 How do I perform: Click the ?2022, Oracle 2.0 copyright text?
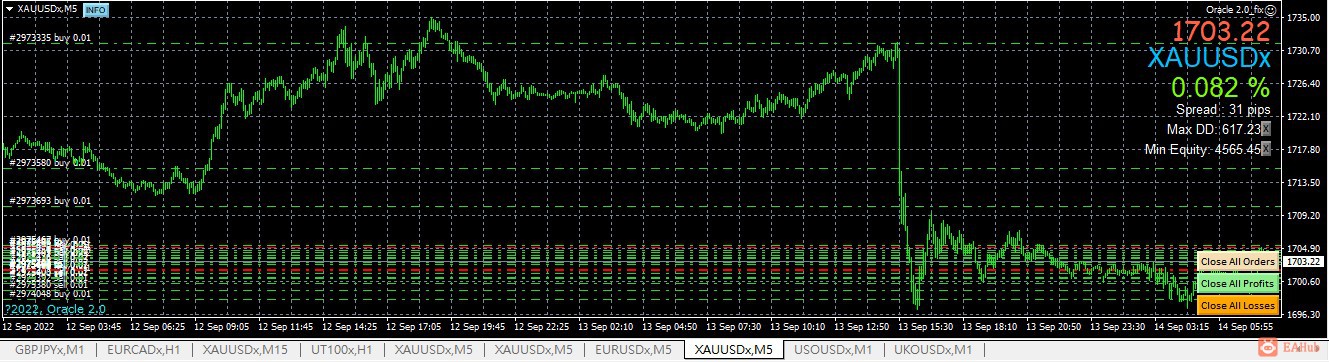54,310
